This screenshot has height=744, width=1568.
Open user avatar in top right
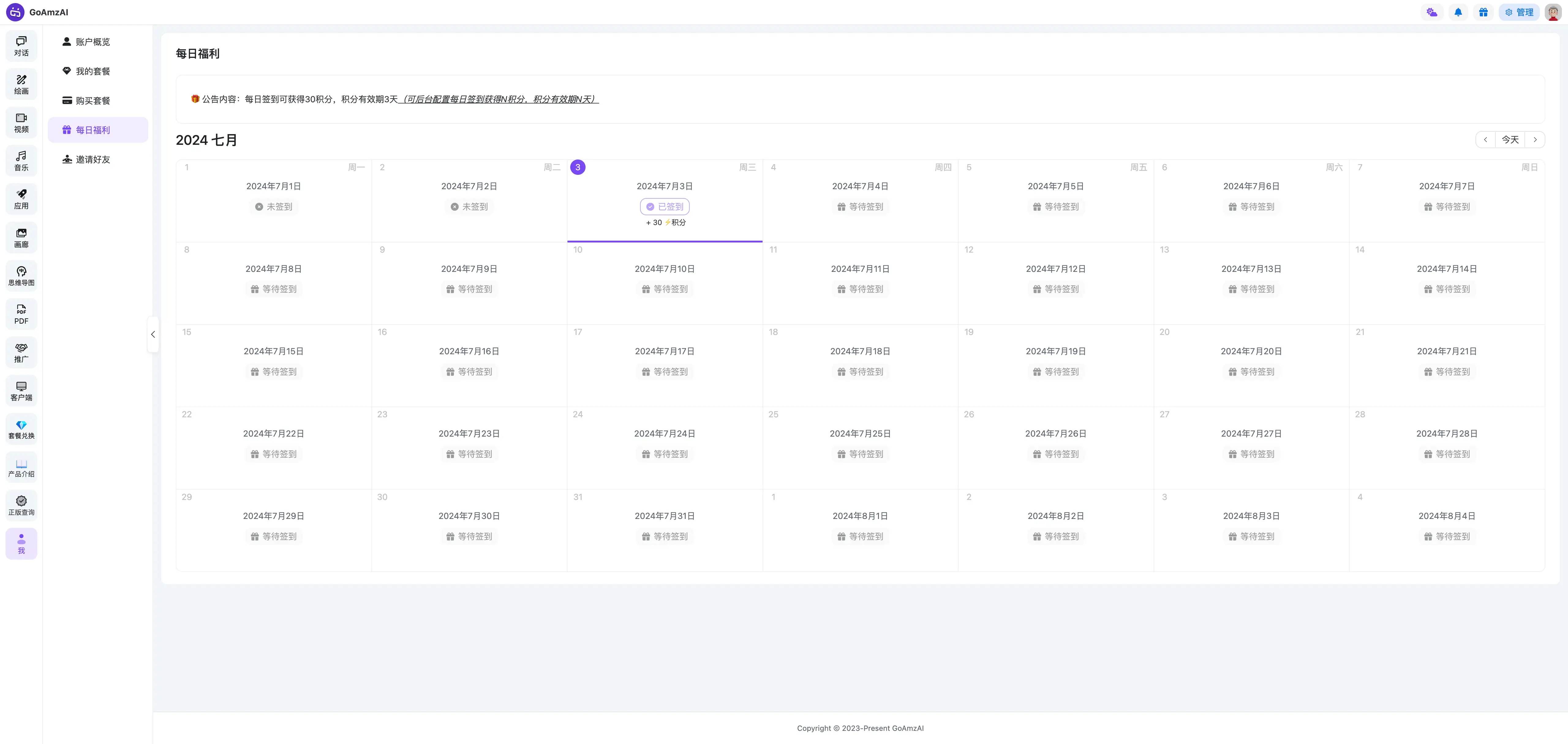(1553, 12)
